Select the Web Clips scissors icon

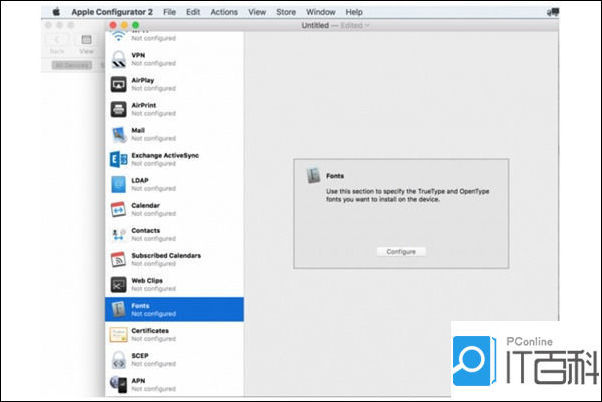118,285
